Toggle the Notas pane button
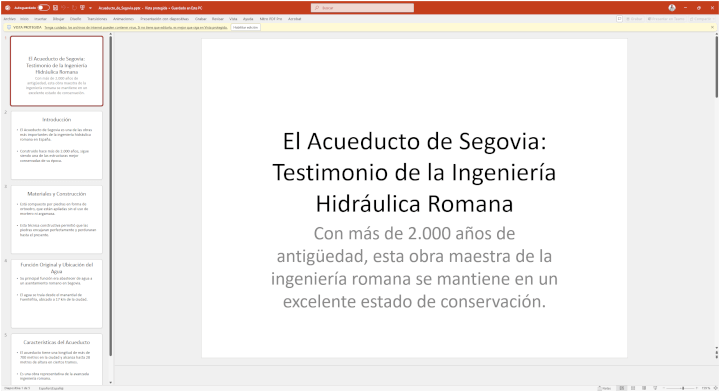The image size is (720, 392). tap(604, 388)
